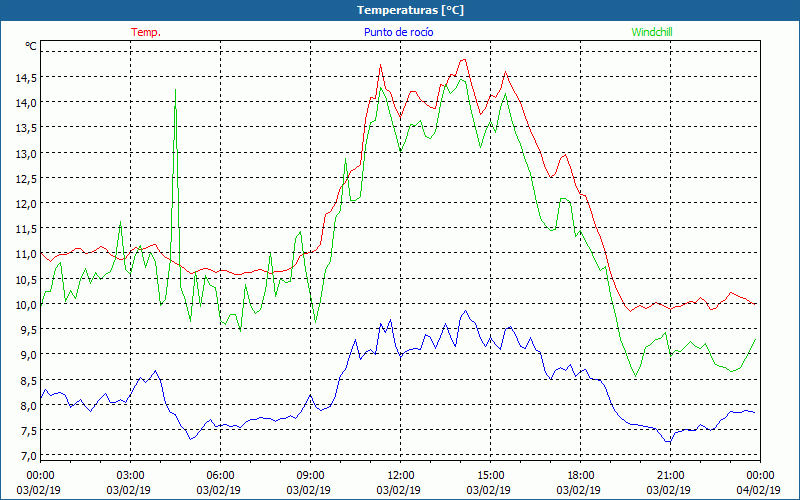This screenshot has width=800, height=500.
Task: Click the 12,0 y-axis value
Action: coord(24,204)
